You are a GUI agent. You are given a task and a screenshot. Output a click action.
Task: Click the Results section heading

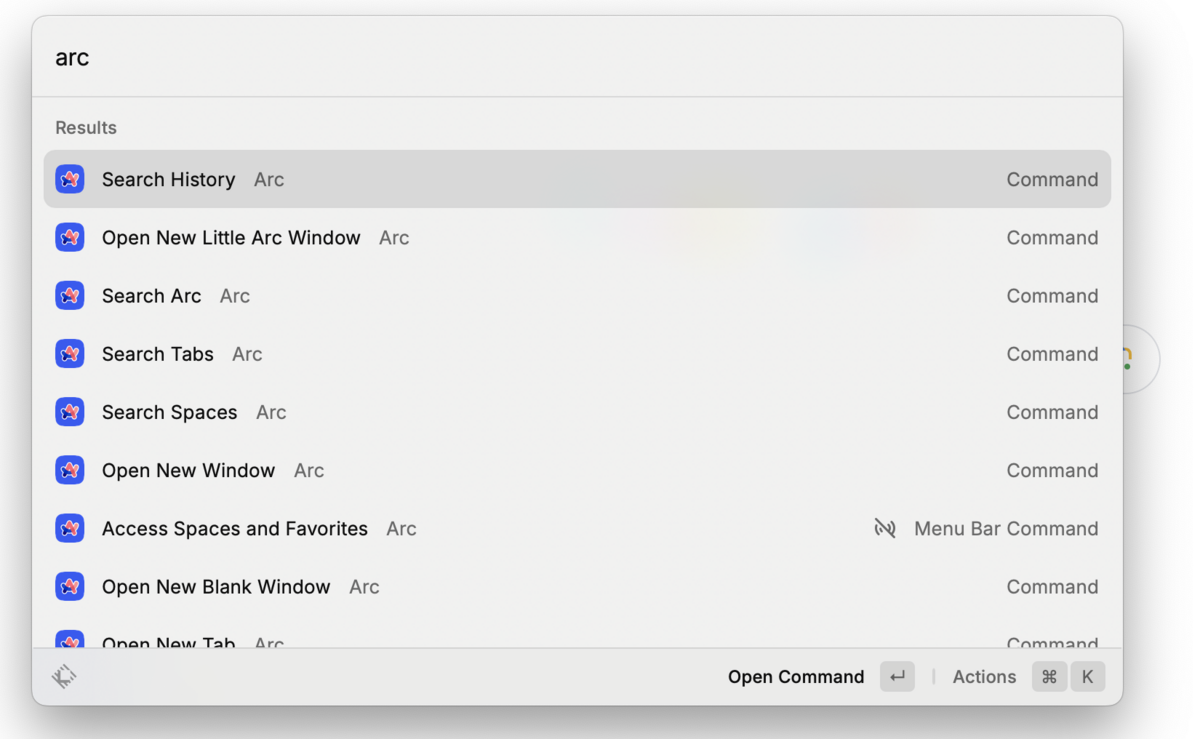point(86,127)
